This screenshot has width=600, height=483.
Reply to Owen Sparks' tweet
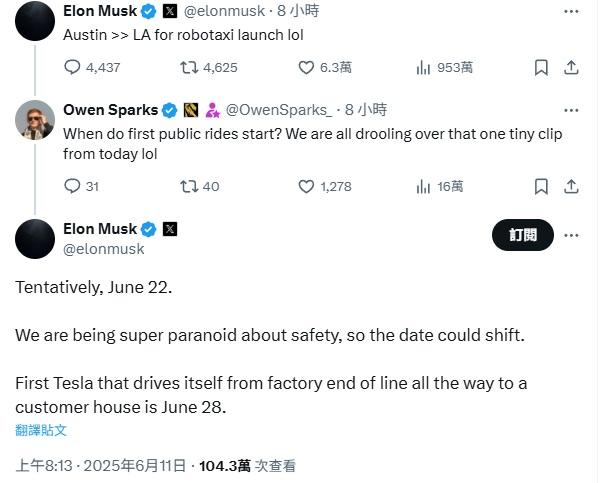(x=72, y=186)
